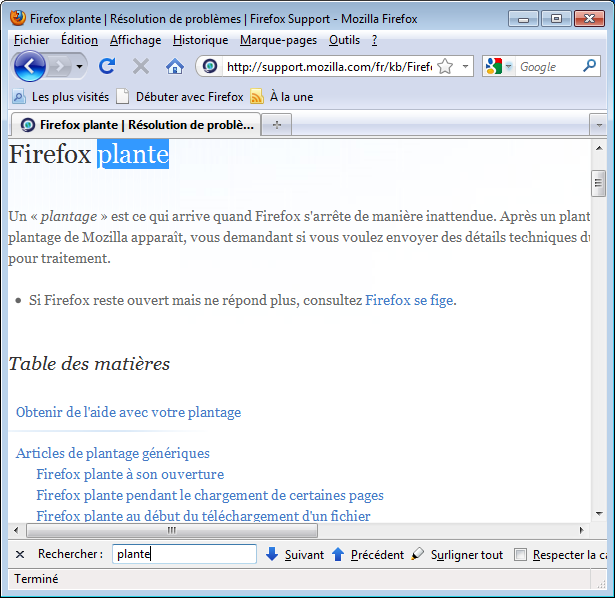
Task: Click the horizontal scrollbar thumb
Action: point(172,531)
